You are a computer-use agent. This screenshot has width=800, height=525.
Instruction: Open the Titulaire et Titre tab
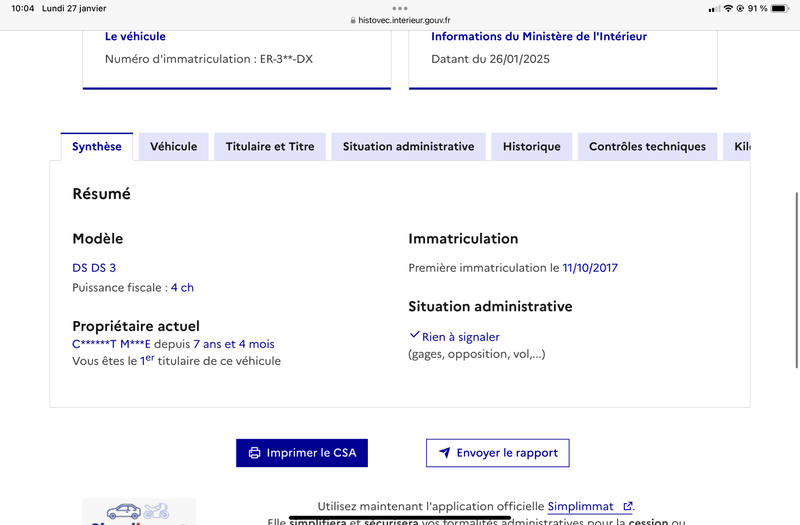point(270,146)
